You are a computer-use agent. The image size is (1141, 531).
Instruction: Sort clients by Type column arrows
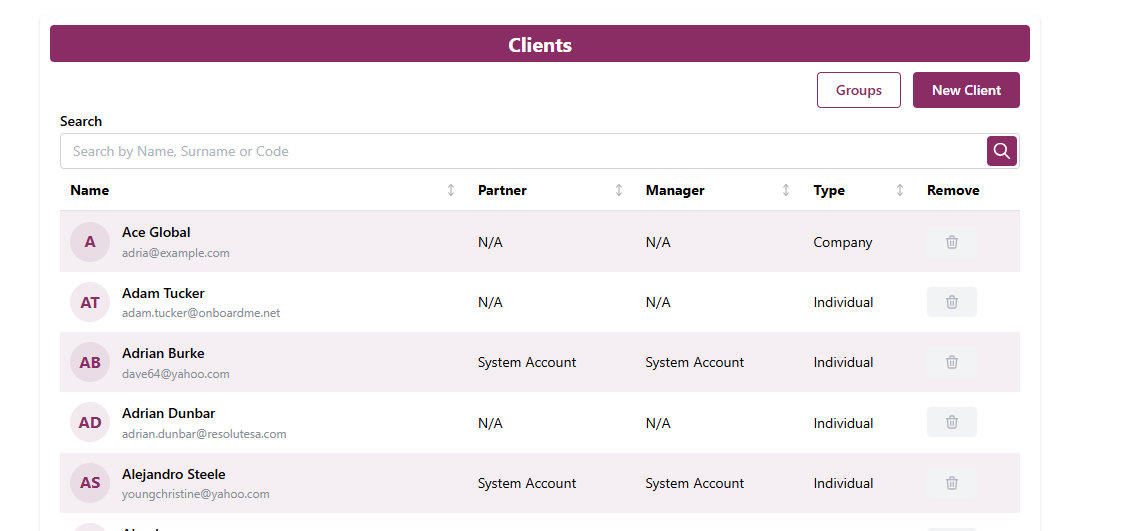[x=900, y=190]
